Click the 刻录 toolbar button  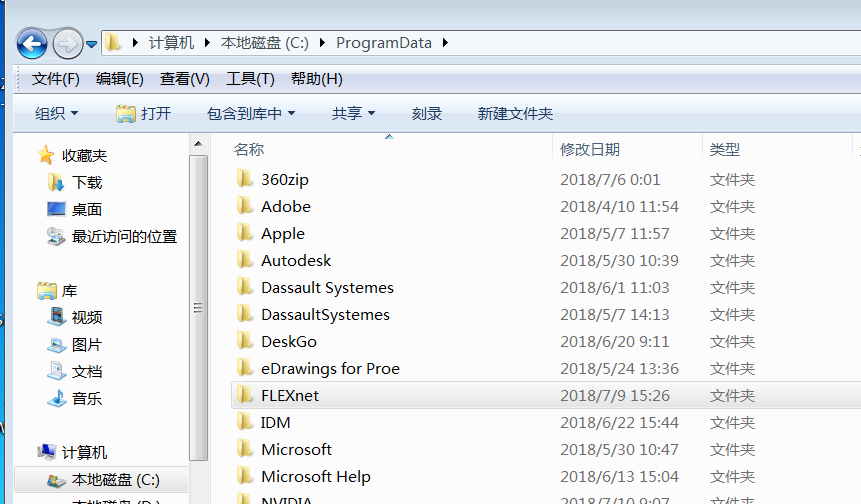coord(427,114)
